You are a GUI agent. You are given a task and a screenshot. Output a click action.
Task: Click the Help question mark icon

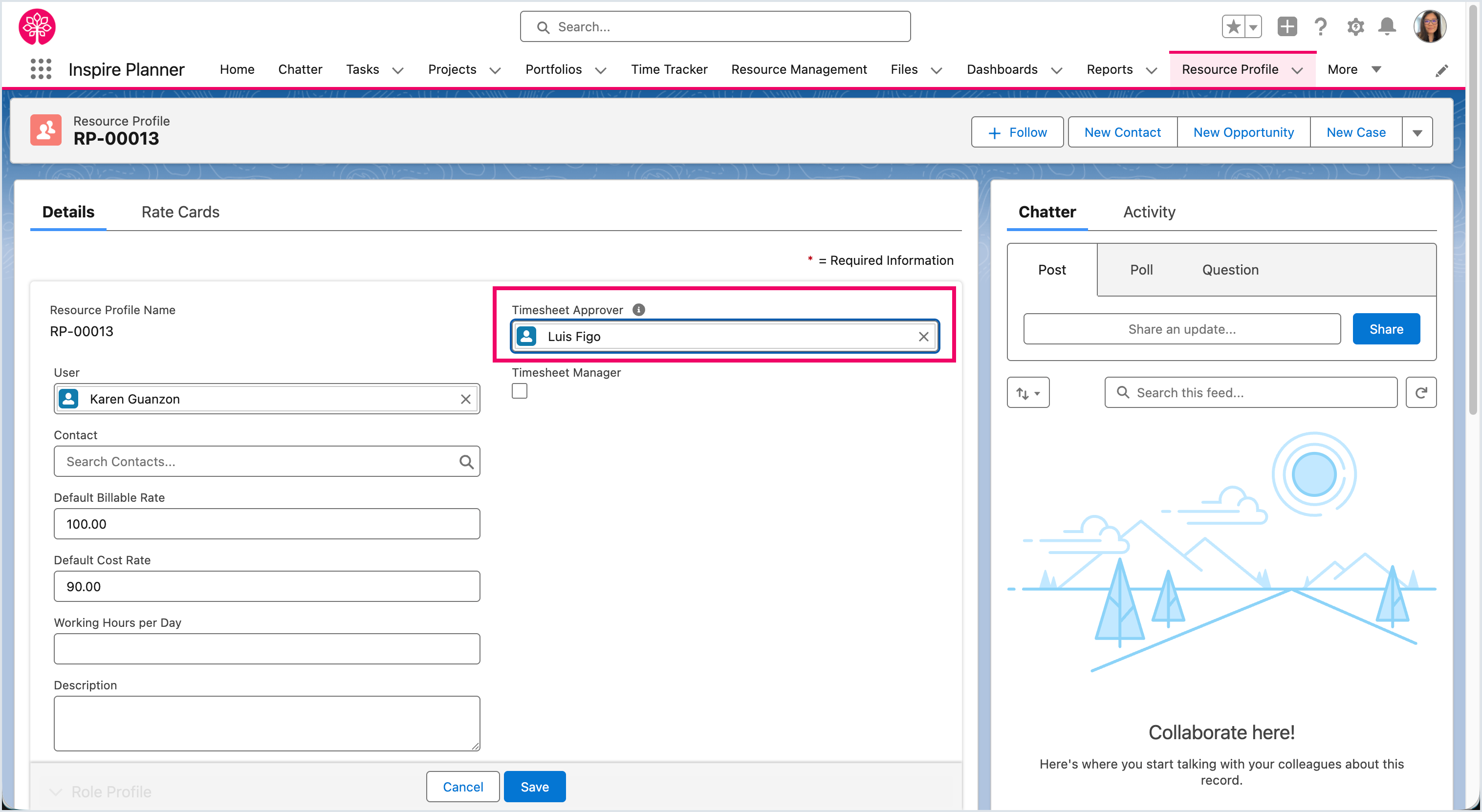1320,26
